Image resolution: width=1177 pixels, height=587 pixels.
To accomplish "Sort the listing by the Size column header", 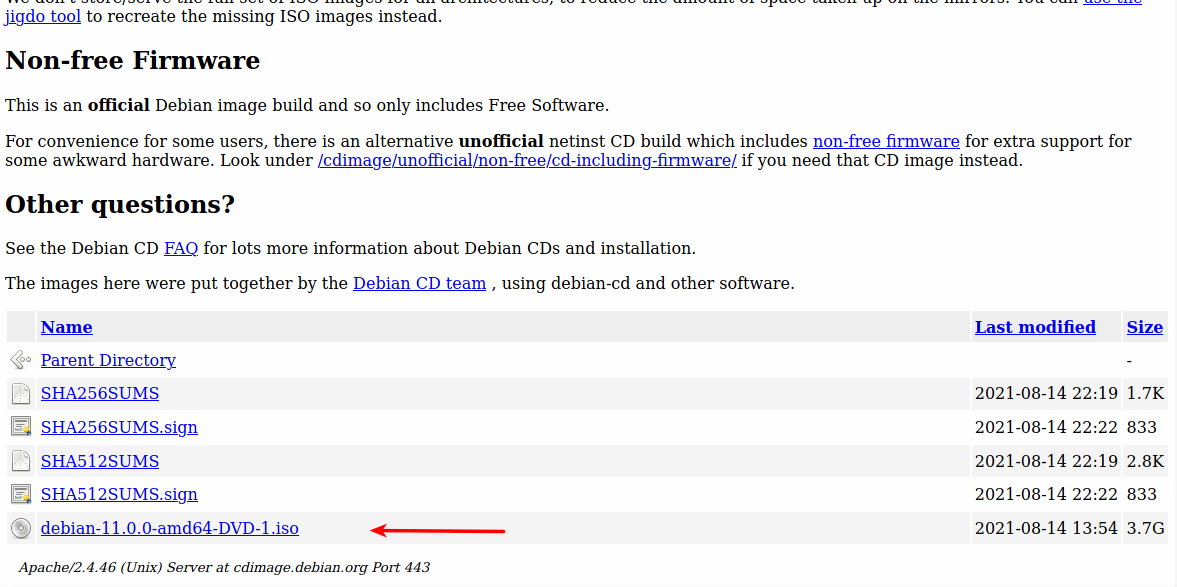I will pyautogui.click(x=1144, y=327).
